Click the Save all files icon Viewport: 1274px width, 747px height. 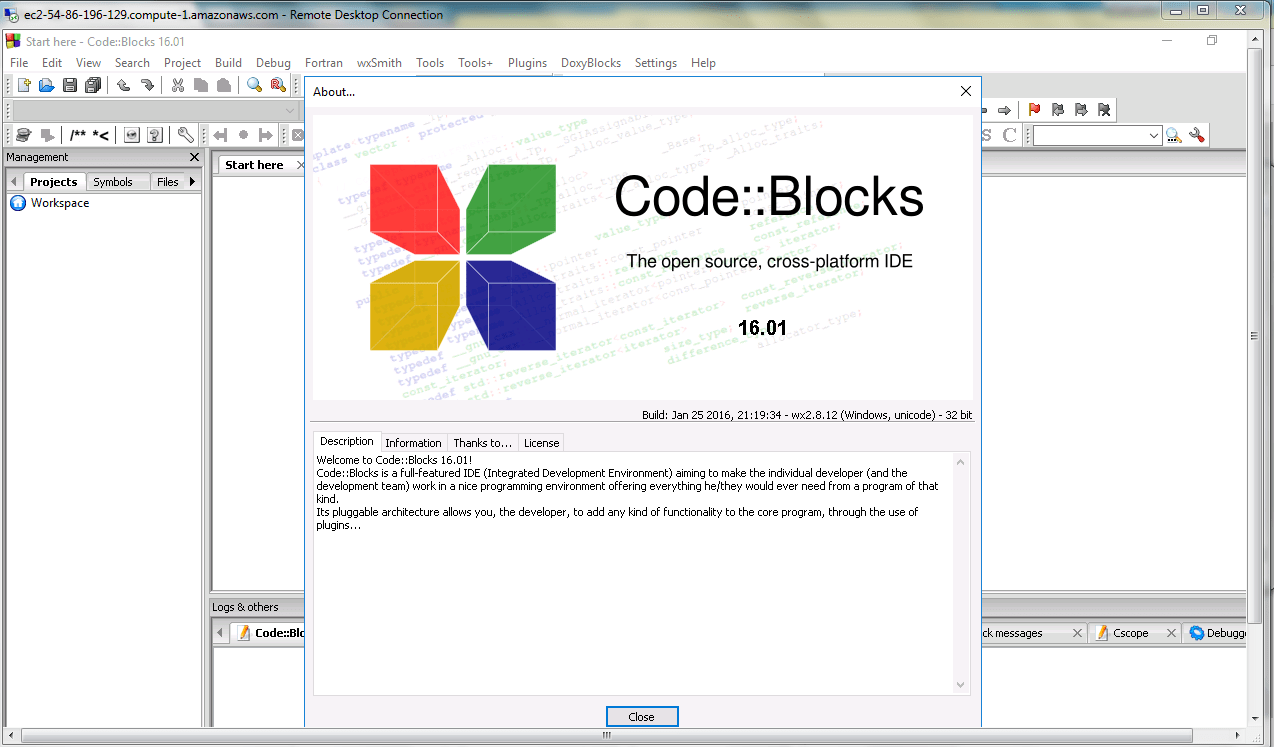(93, 85)
